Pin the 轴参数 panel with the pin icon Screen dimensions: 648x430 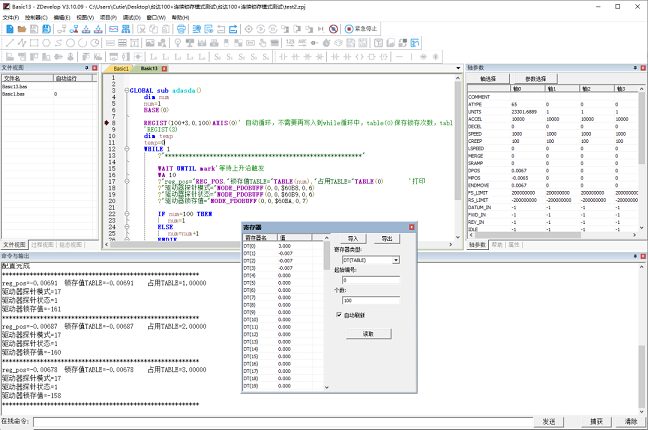click(x=635, y=68)
